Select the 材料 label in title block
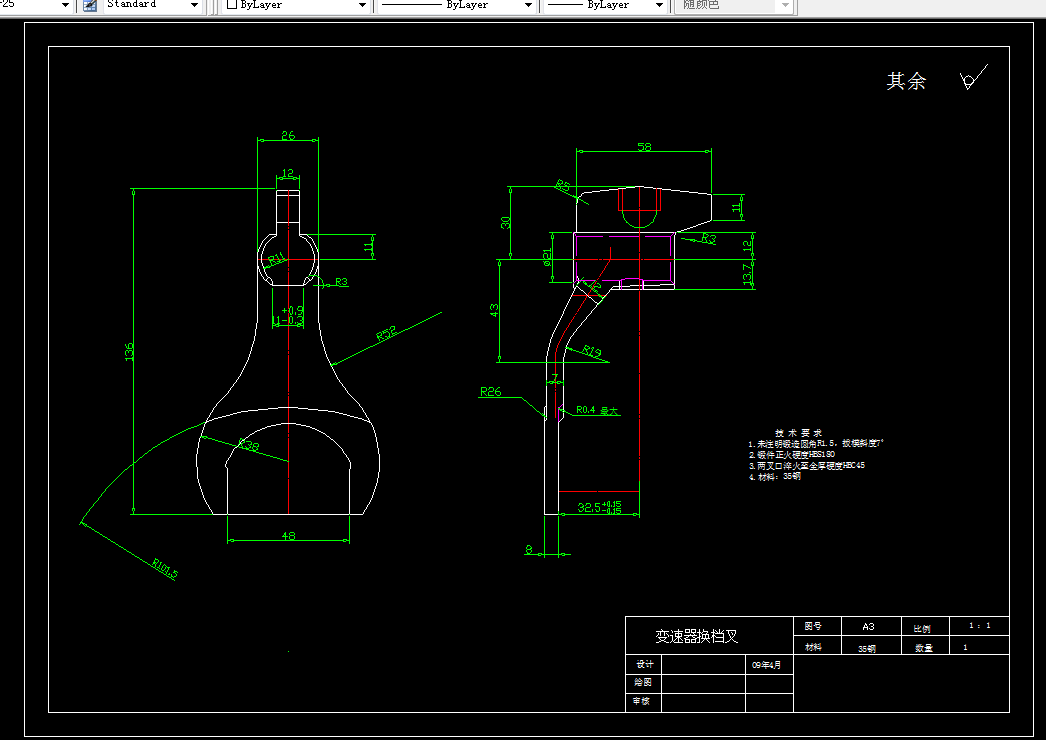This screenshot has height=740, width=1046. pos(813,647)
